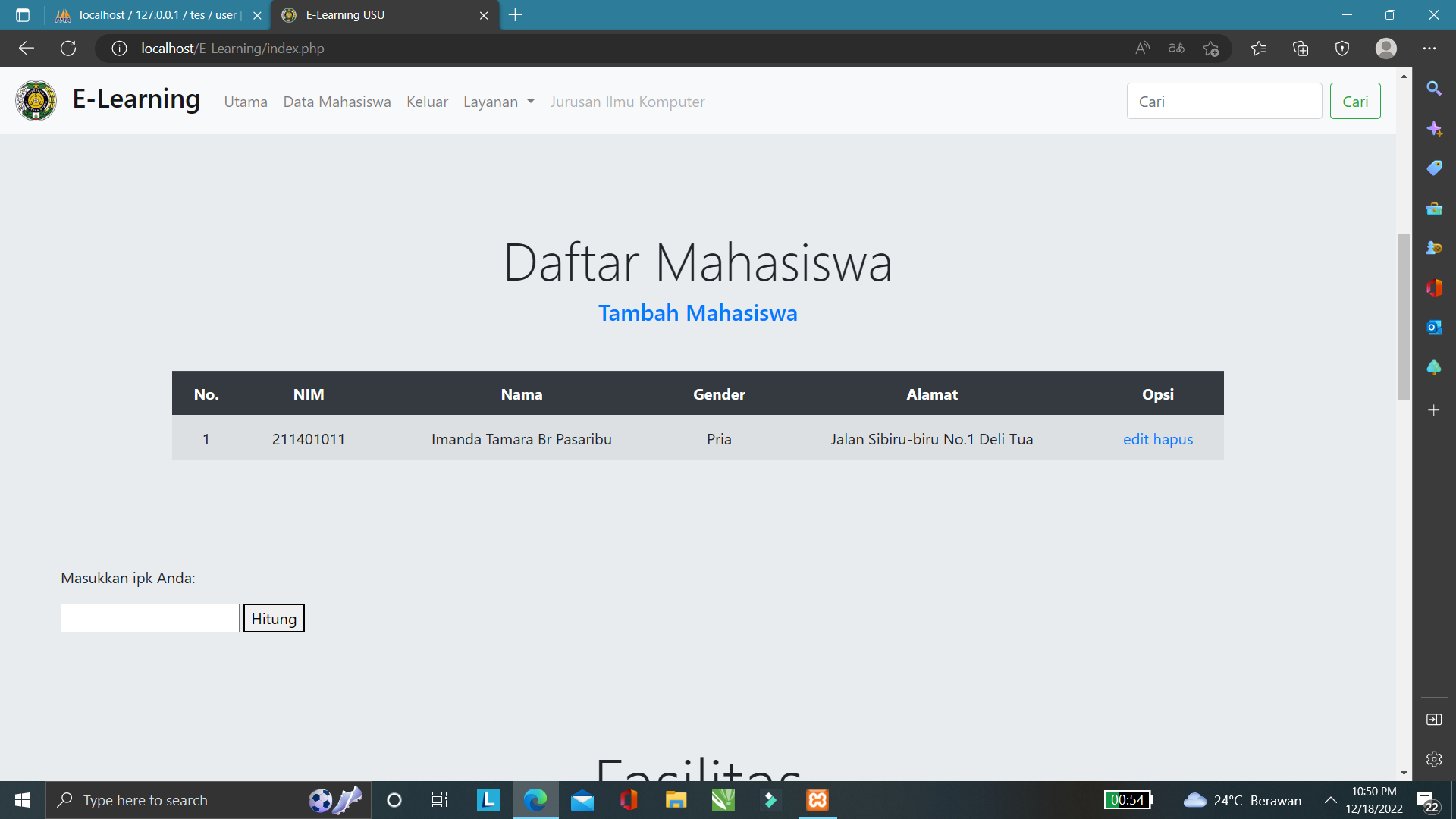
Task: Click the XAMPP icon in taskbar
Action: pyautogui.click(x=817, y=800)
